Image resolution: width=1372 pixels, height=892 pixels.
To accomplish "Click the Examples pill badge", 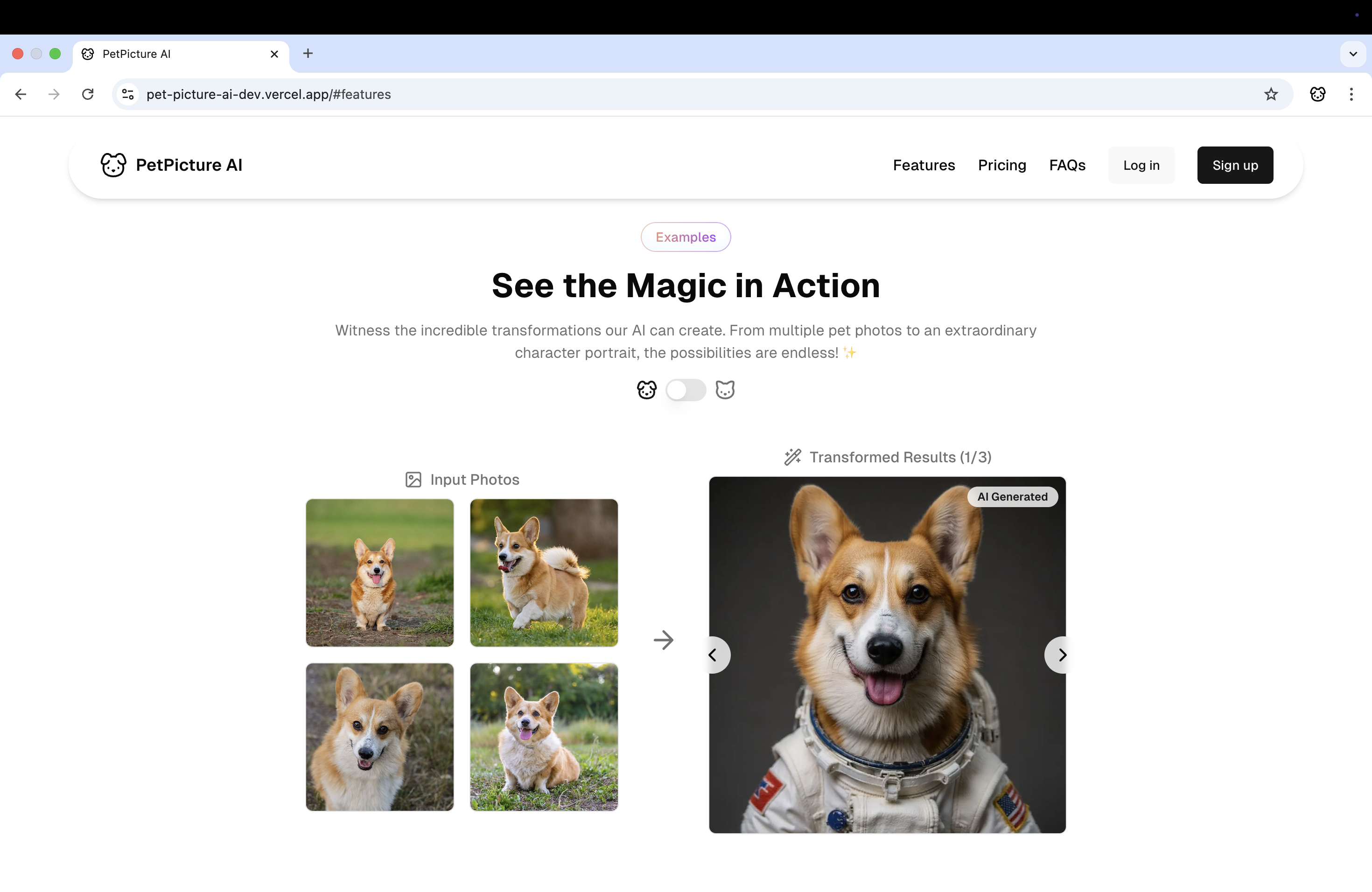I will (x=686, y=237).
